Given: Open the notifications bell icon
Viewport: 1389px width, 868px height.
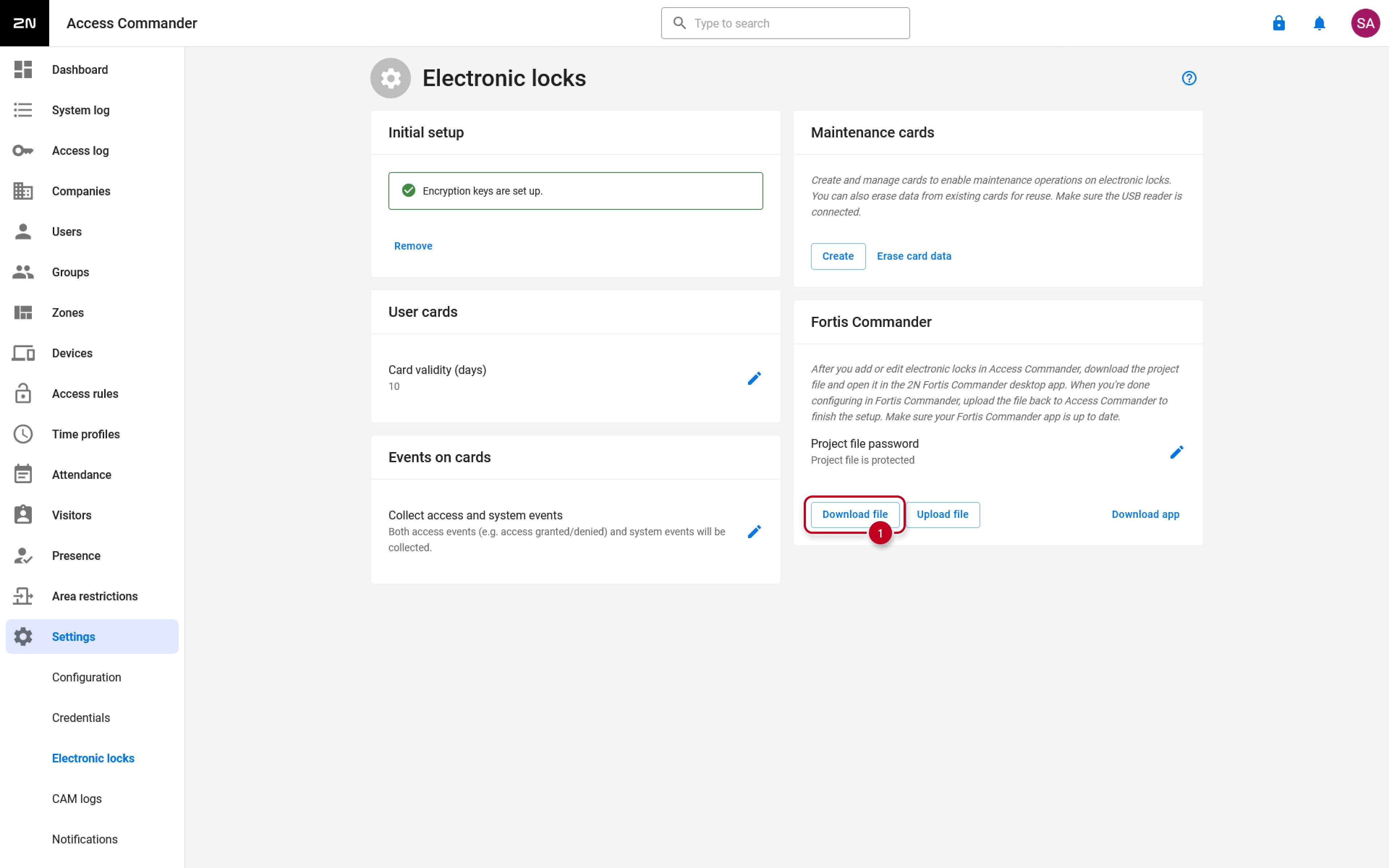Looking at the screenshot, I should tap(1320, 23).
